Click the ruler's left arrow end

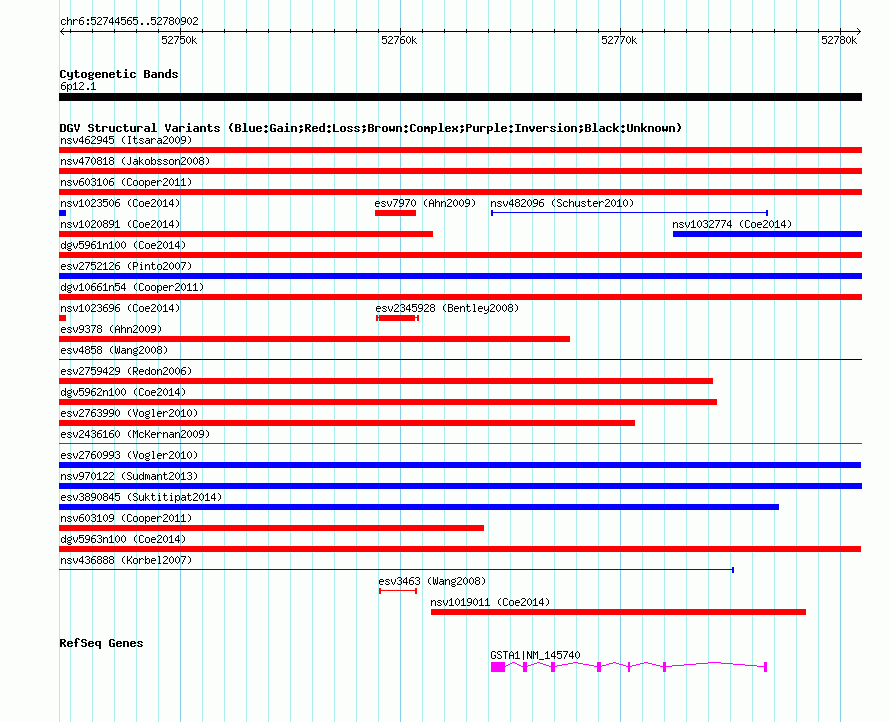(x=62, y=31)
